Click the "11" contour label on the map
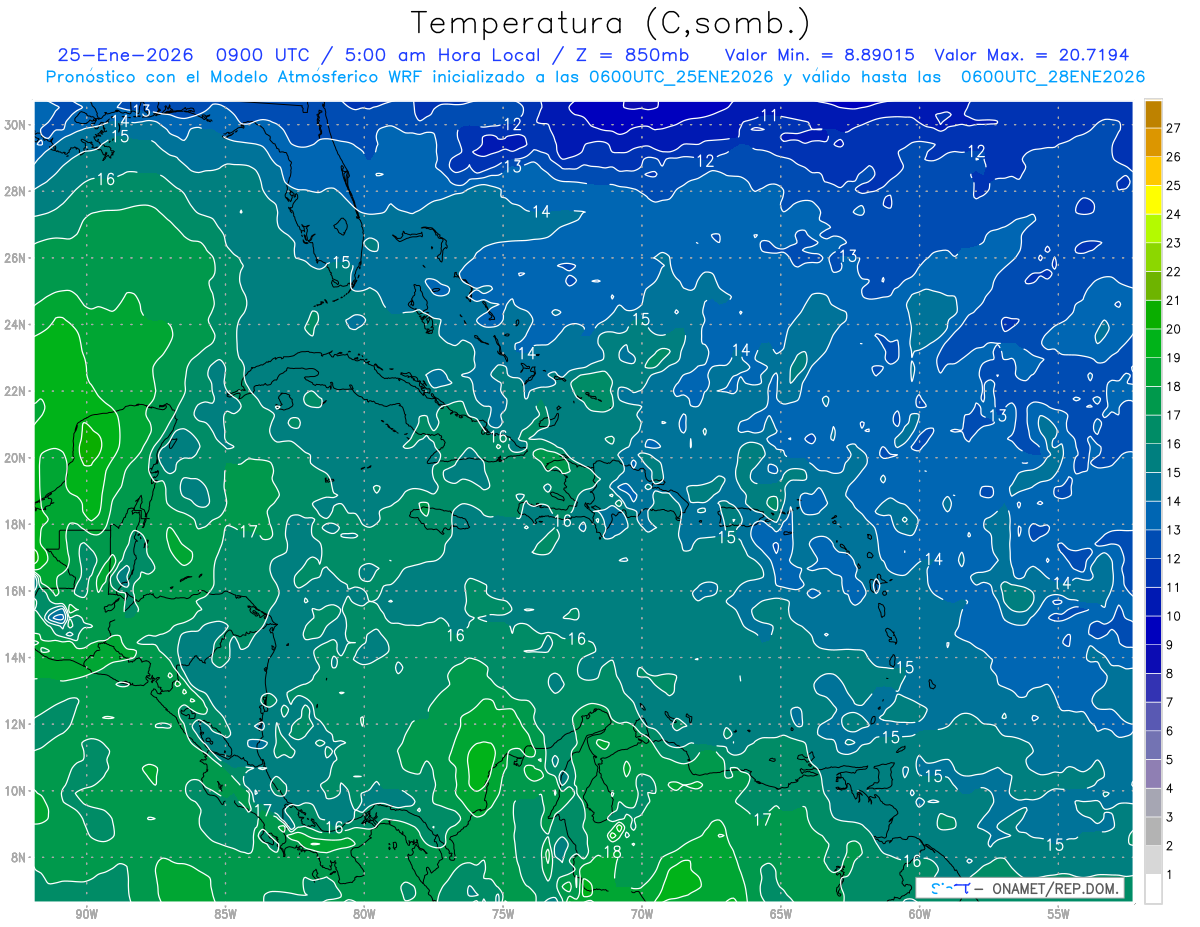Image resolution: width=1200 pixels, height=927 pixels. (x=769, y=116)
